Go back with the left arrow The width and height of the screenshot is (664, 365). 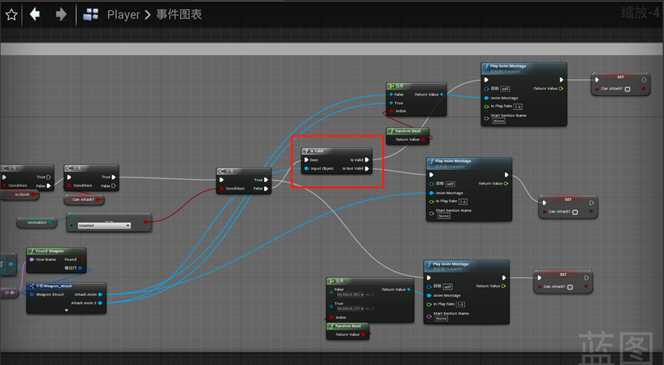tap(35, 14)
